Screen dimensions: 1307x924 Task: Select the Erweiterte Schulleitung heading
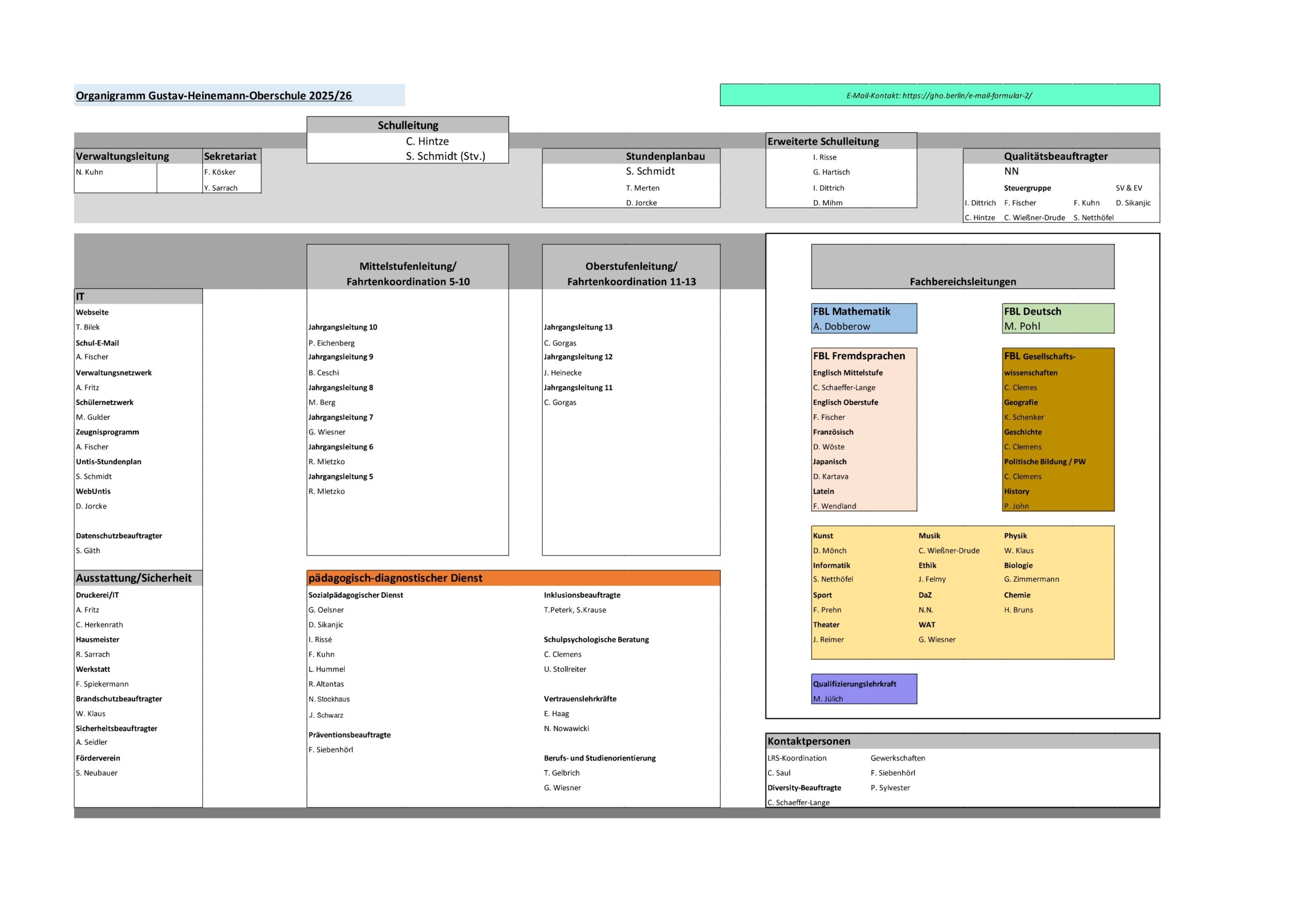(822, 141)
